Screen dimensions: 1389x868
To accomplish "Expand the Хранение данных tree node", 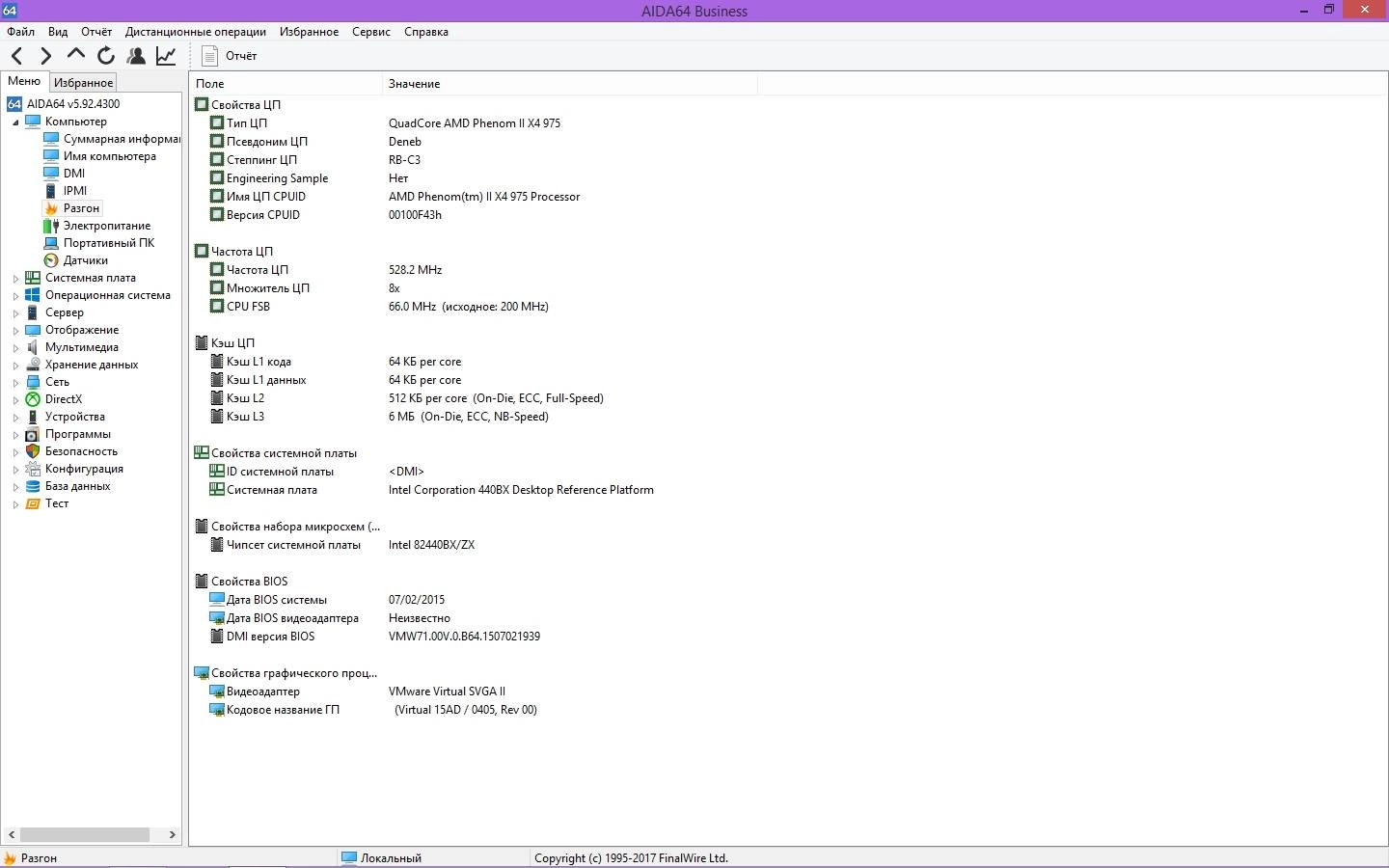I will (x=15, y=366).
